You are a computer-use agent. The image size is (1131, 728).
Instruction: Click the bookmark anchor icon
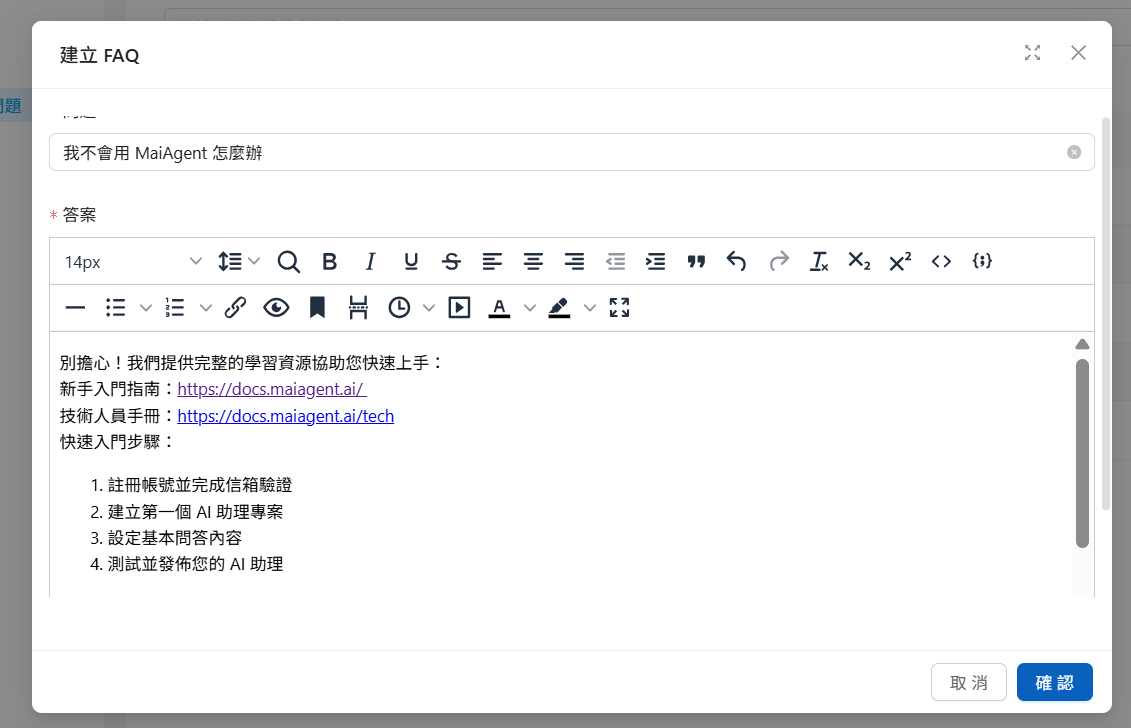click(x=317, y=308)
